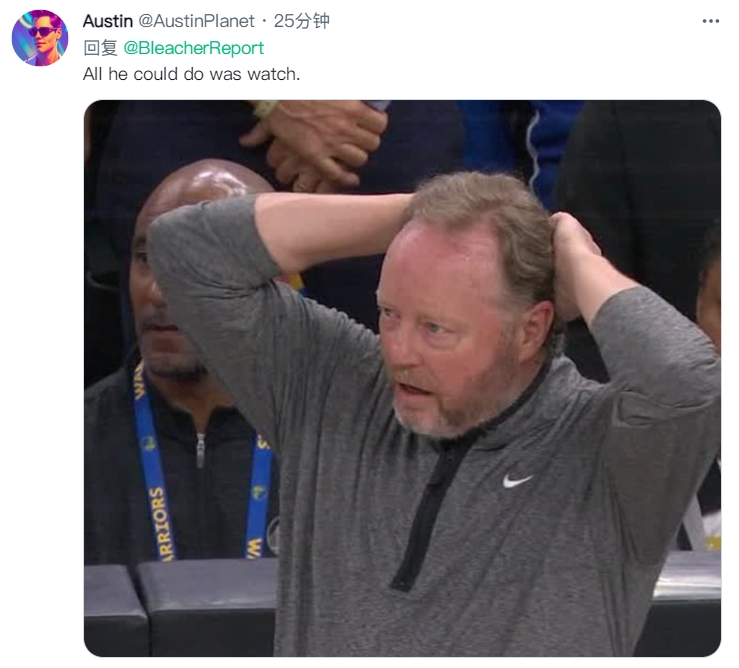Click the text "All he could do was watch."
The width and height of the screenshot is (739, 668).
coord(191,74)
